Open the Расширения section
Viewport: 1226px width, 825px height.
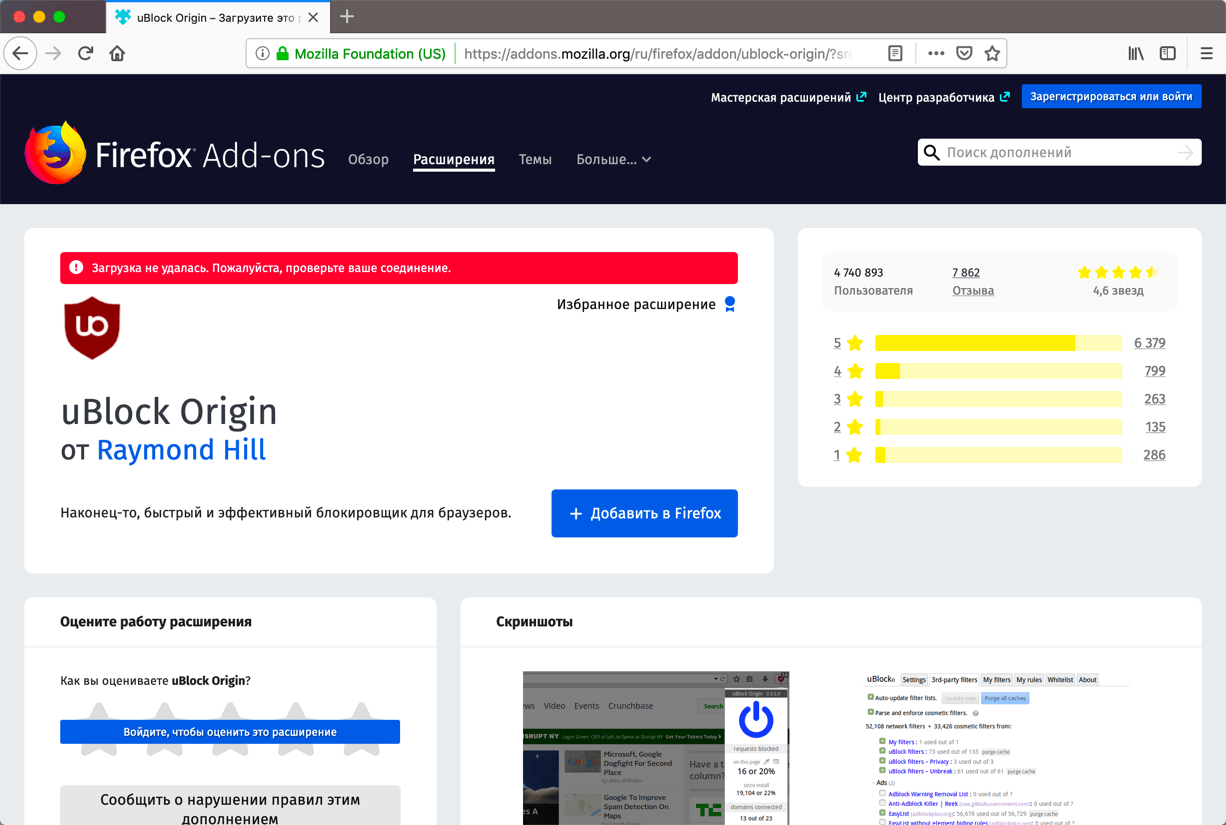454,160
